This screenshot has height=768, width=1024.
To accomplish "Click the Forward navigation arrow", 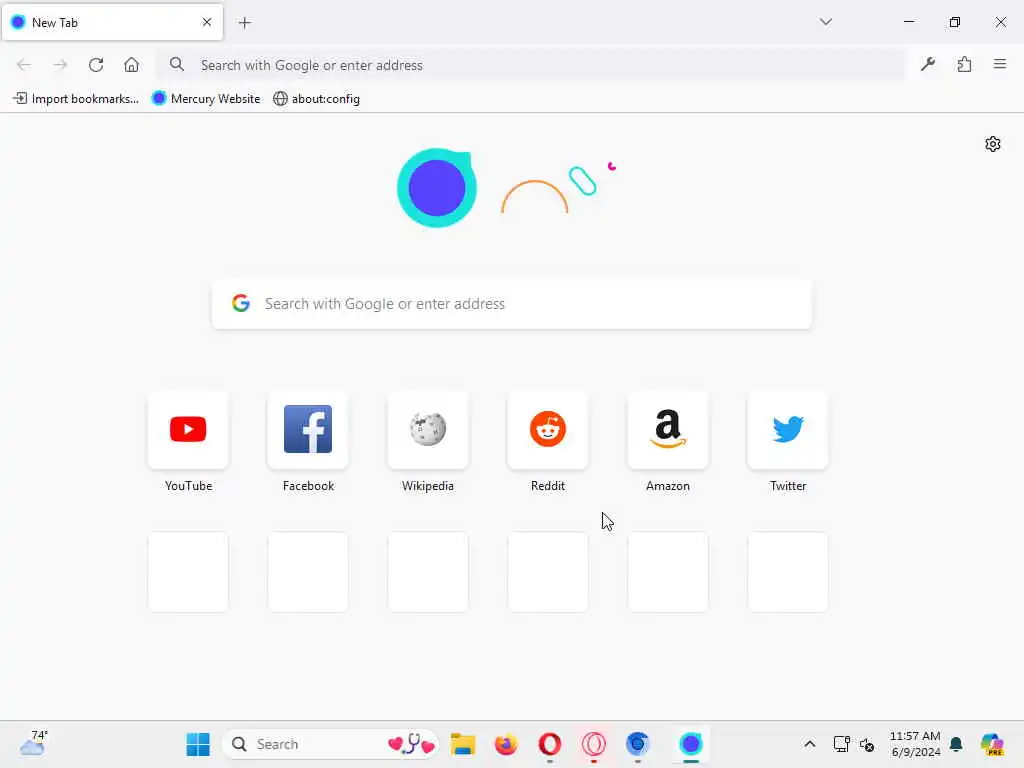I will point(60,65).
